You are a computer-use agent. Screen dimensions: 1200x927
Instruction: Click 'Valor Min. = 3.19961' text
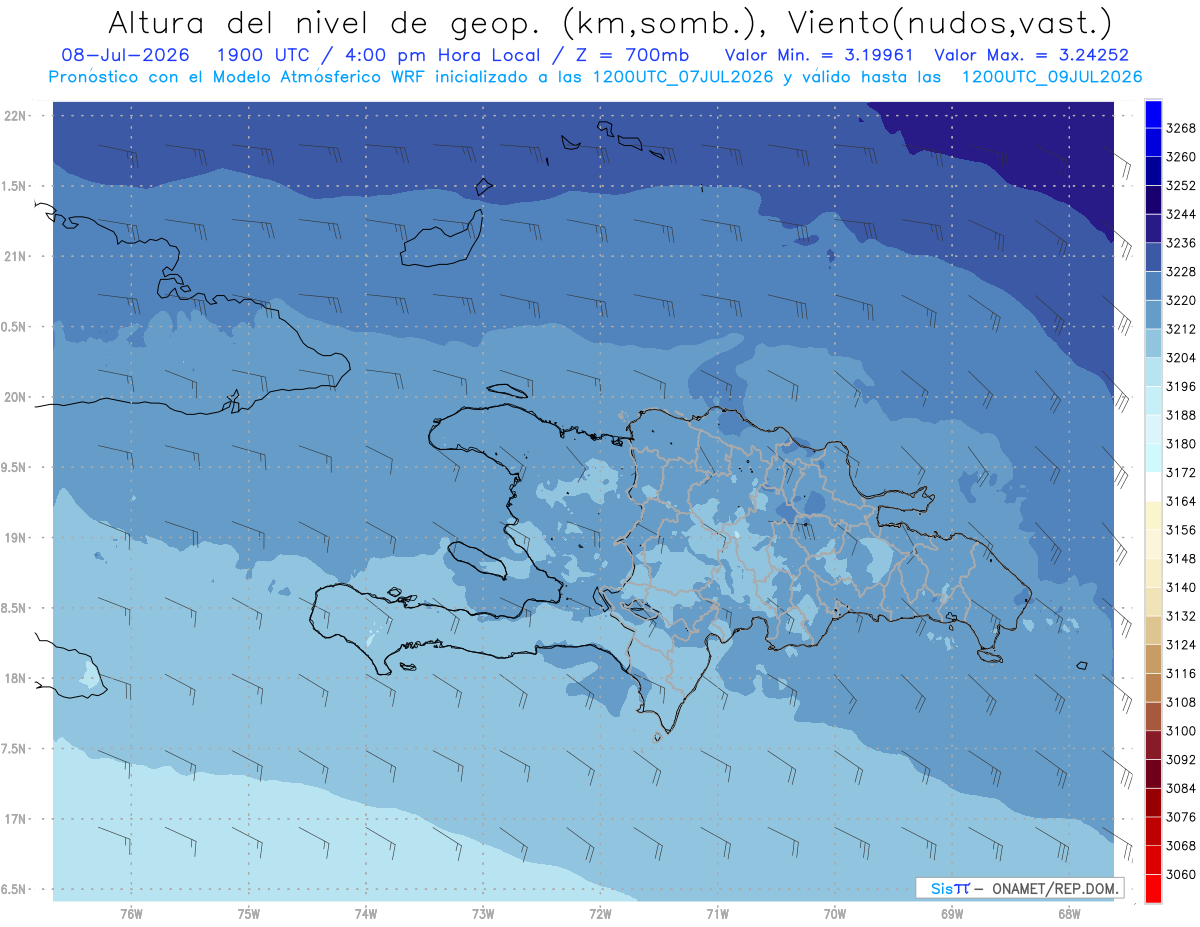(x=819, y=55)
